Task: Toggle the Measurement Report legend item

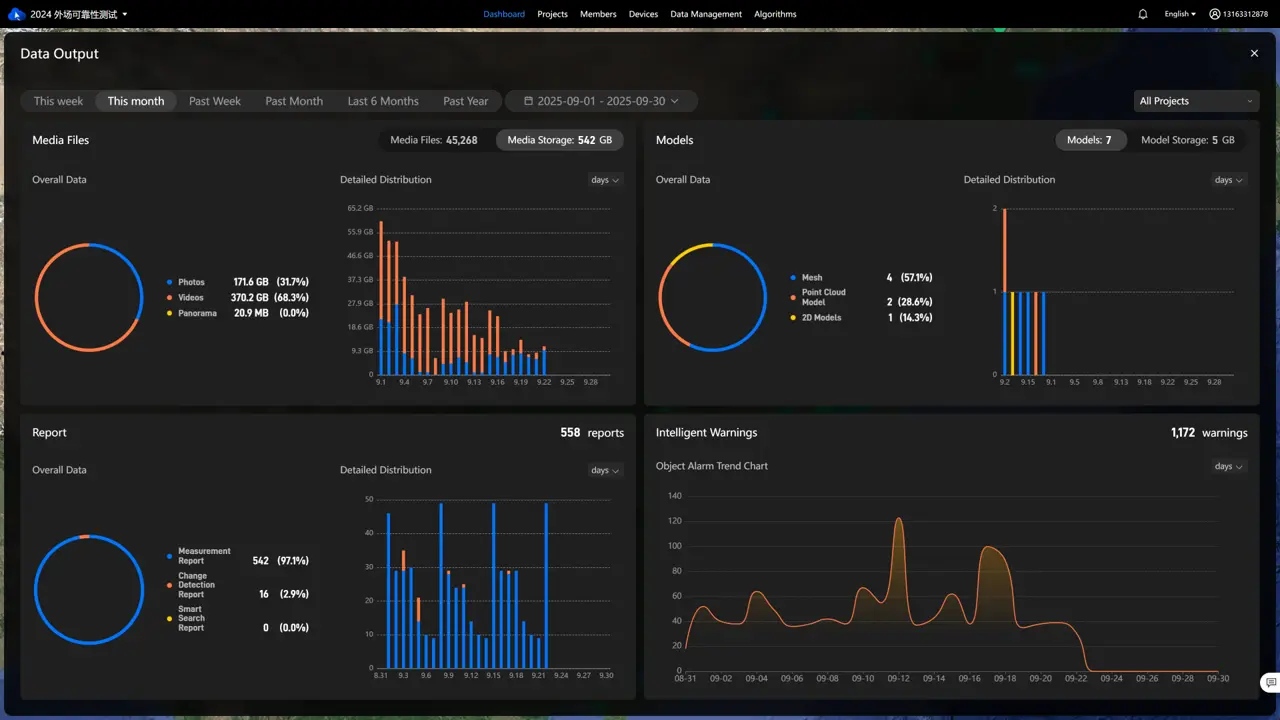Action: 203,556
